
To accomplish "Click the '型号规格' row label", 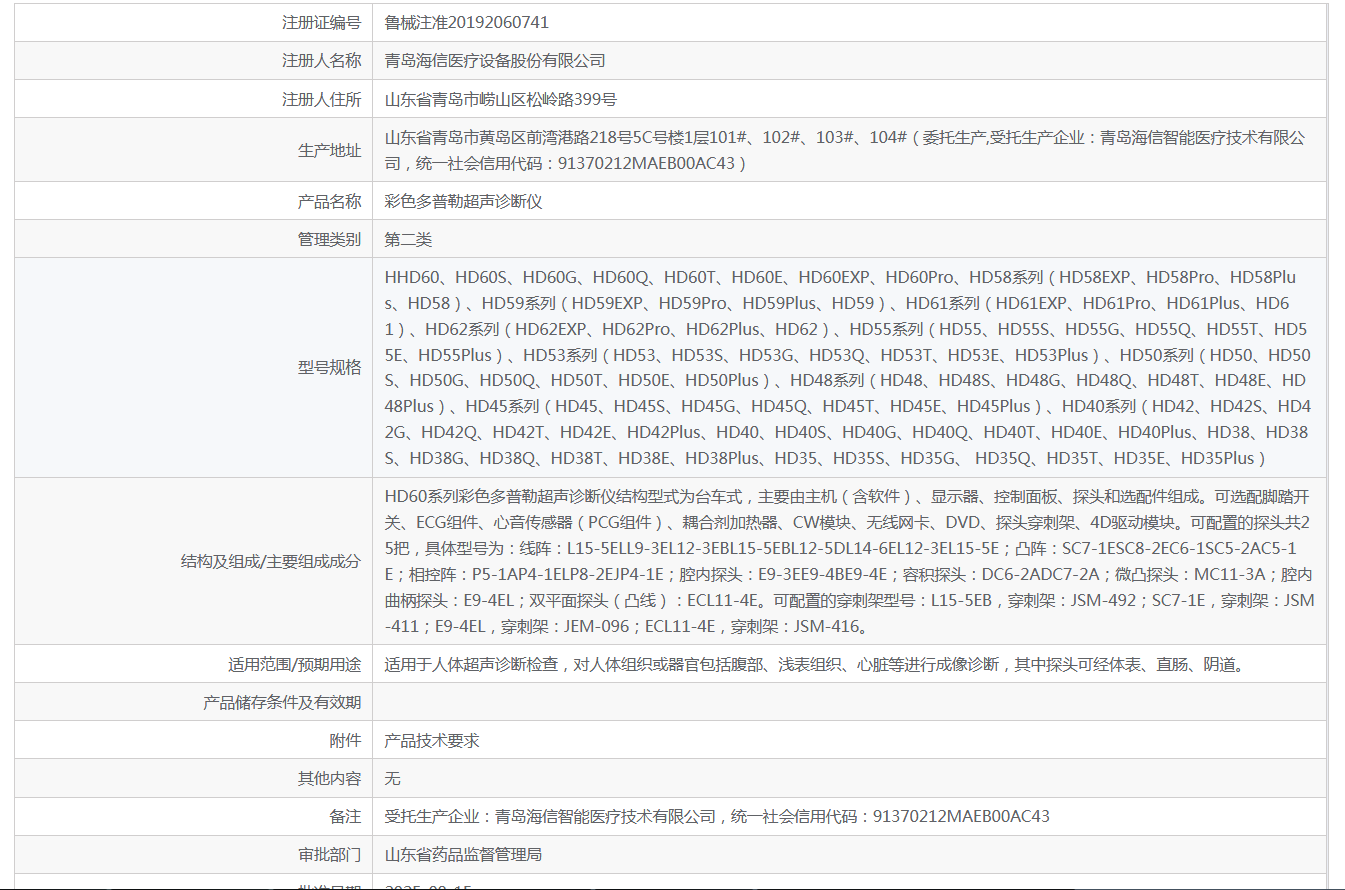I will point(329,367).
